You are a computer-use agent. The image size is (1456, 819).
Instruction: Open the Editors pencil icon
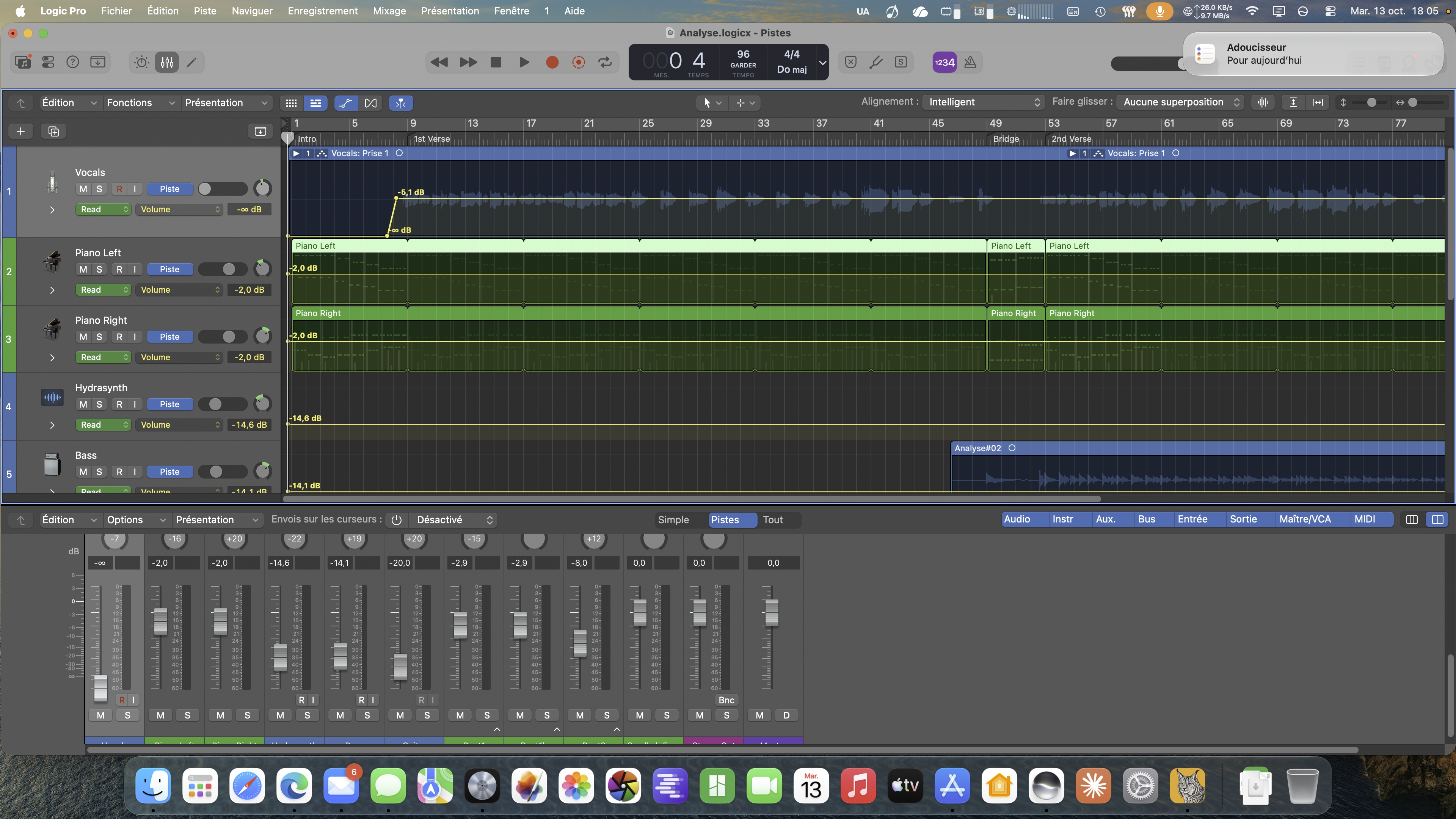192,62
